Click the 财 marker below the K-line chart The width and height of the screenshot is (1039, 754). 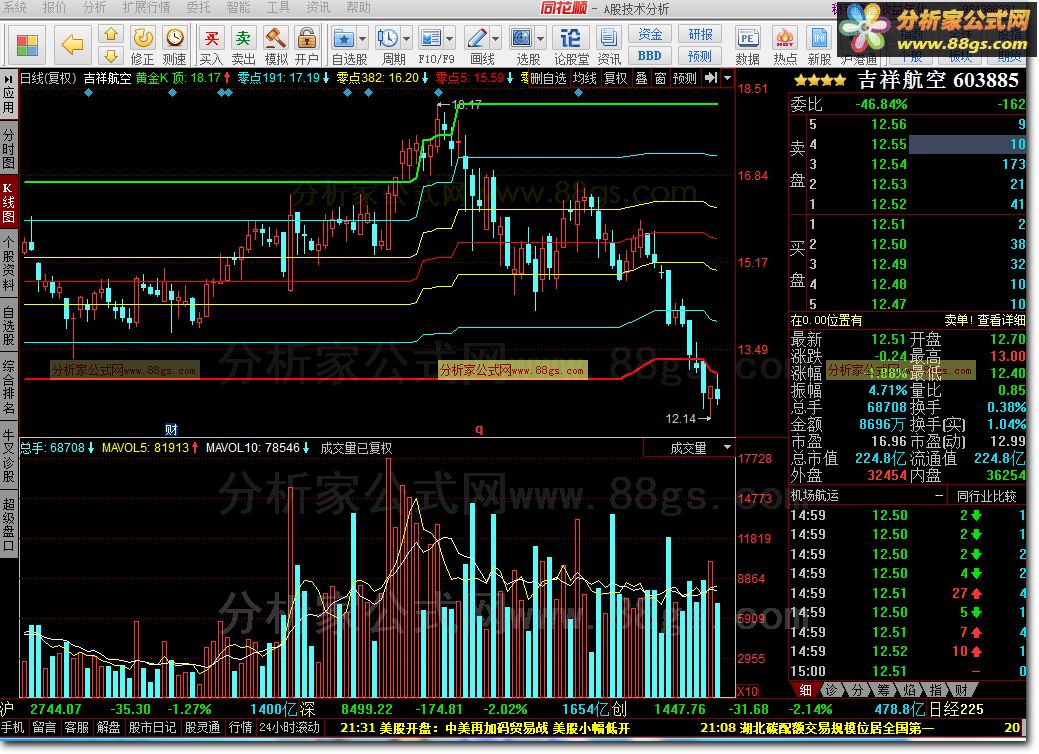tap(171, 429)
